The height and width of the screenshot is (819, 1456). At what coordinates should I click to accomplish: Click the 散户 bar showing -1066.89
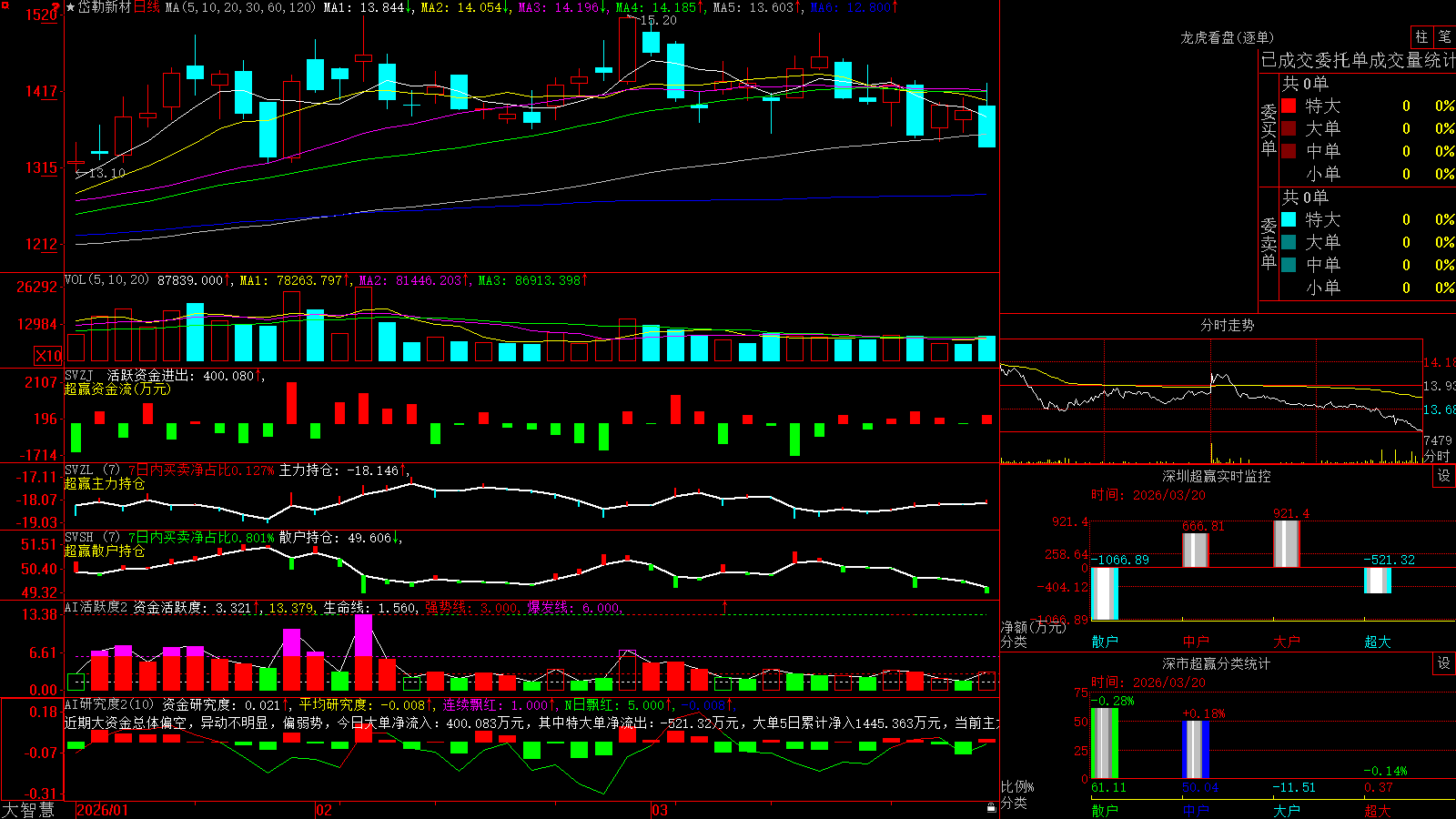click(x=1105, y=593)
